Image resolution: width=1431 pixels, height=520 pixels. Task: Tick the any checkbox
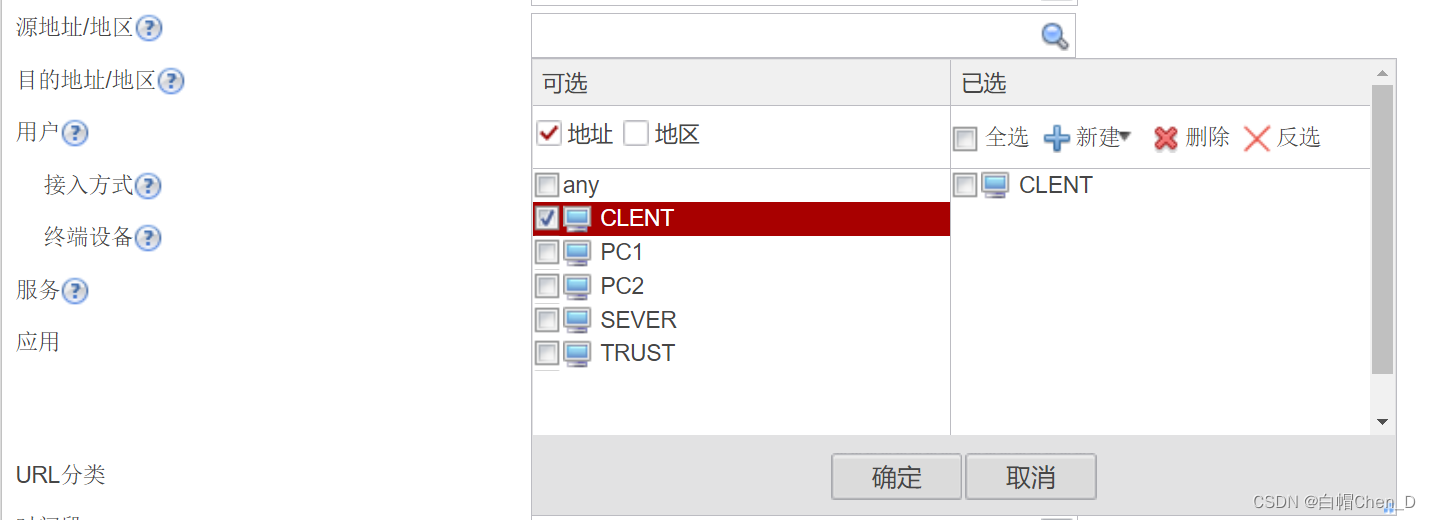pyautogui.click(x=547, y=186)
